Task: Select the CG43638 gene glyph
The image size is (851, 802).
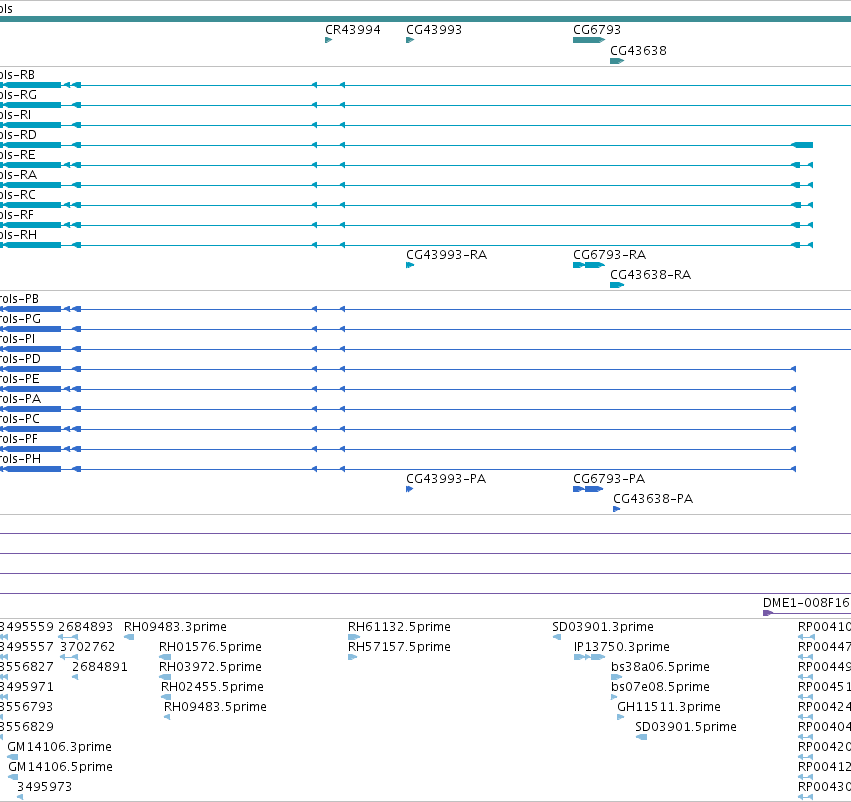Action: pos(617,61)
